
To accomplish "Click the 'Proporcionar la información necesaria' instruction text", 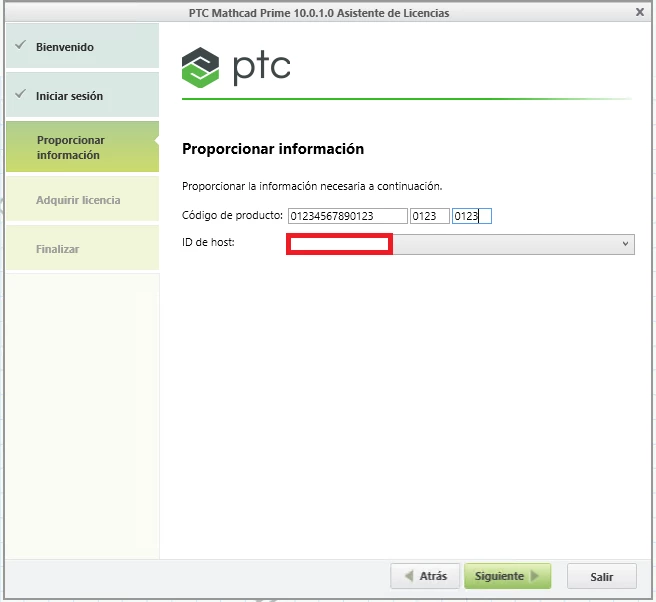I will click(312, 186).
